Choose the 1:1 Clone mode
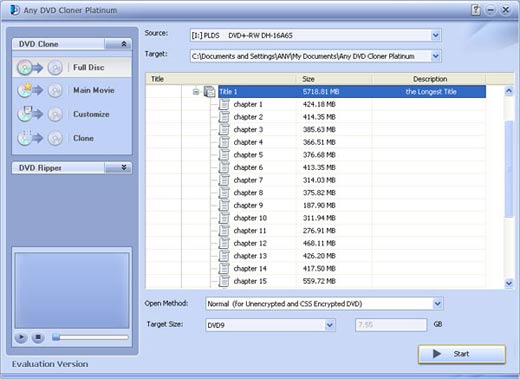This screenshot has height=379, width=520. [x=72, y=138]
